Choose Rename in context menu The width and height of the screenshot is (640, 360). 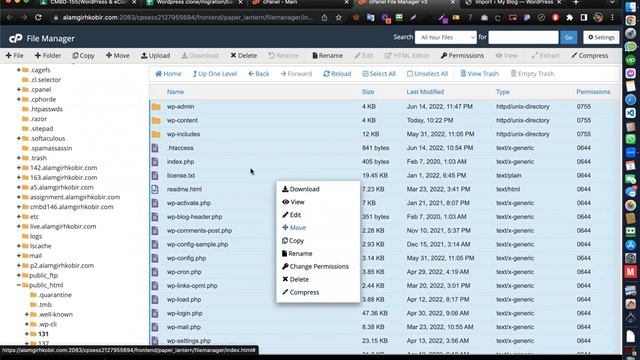(x=297, y=253)
